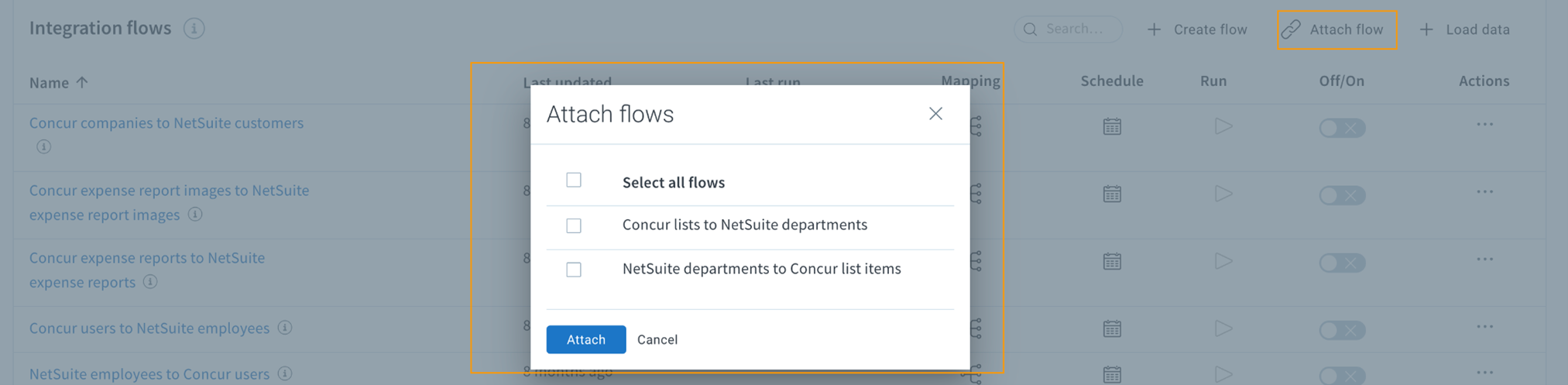
Task: Open actions menu for Concur expense reports flow
Action: [x=1484, y=260]
